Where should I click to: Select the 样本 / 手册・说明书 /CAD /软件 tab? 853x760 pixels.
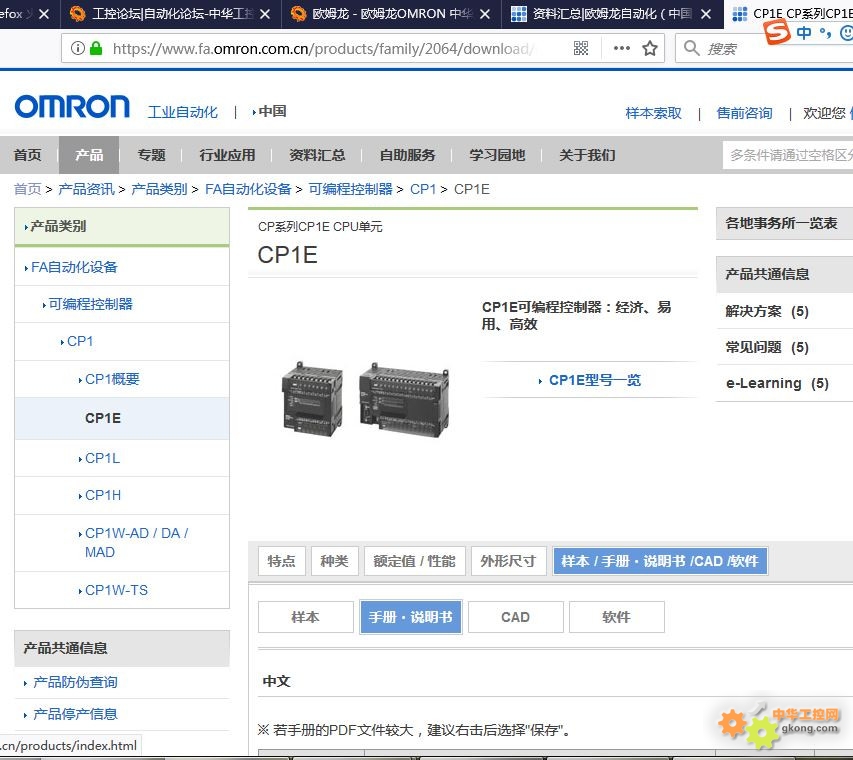coord(660,561)
